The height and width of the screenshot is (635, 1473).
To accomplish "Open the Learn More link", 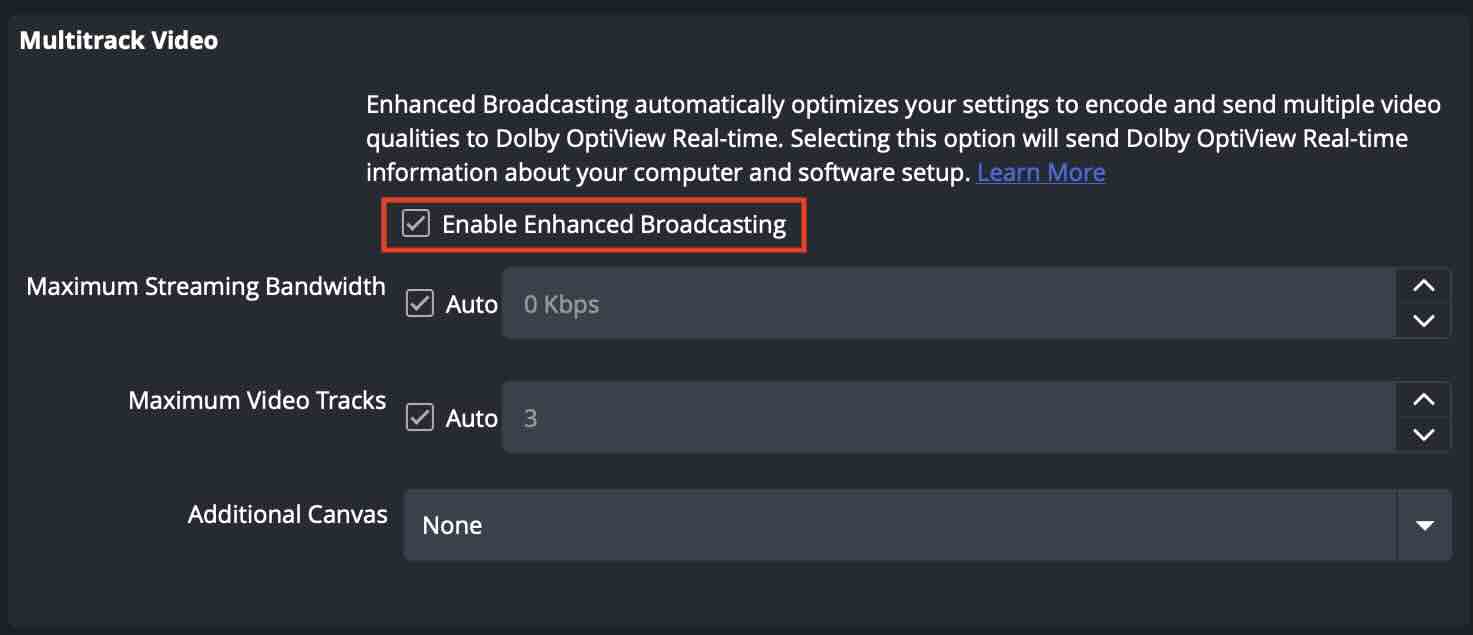I will click(1041, 172).
